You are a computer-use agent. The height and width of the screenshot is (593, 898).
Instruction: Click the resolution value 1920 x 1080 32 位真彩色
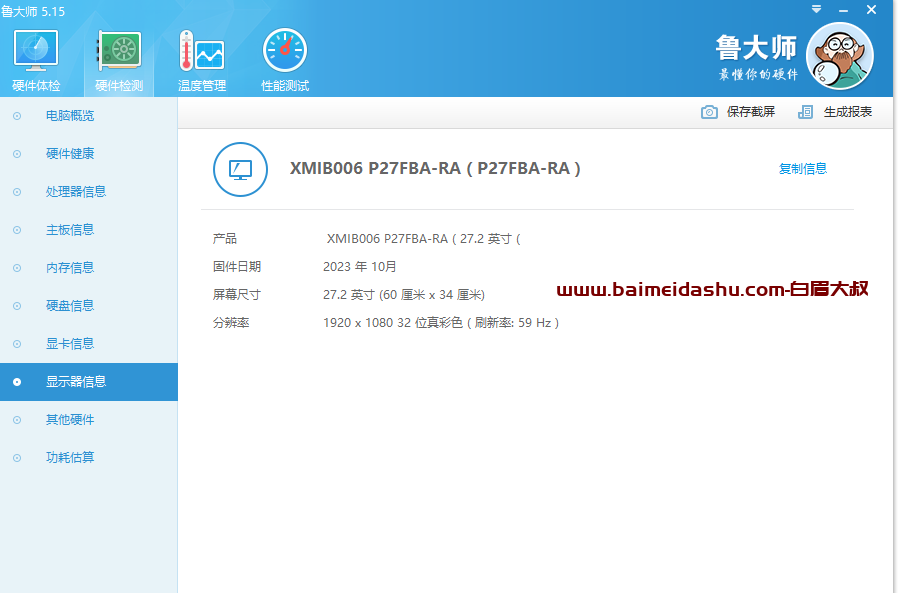pyautogui.click(x=393, y=323)
